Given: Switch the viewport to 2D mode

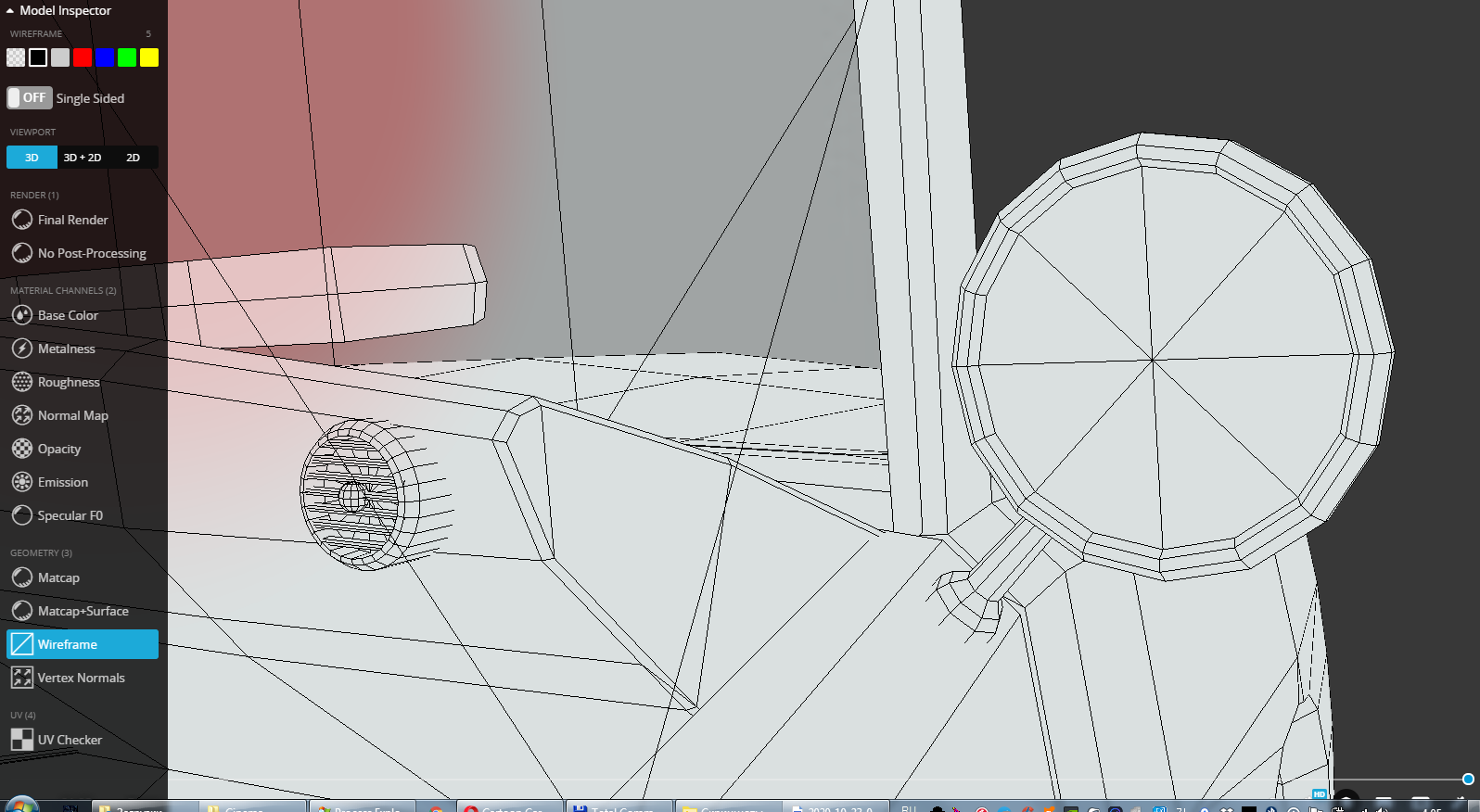Looking at the screenshot, I should (x=133, y=158).
